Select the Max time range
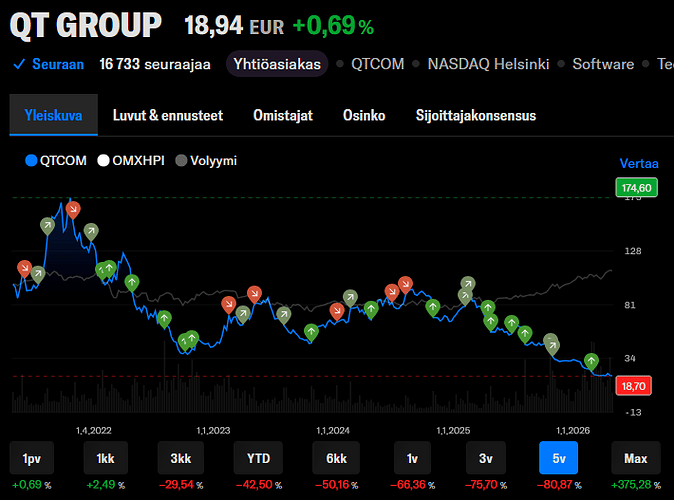The height and width of the screenshot is (500, 674). click(x=636, y=458)
